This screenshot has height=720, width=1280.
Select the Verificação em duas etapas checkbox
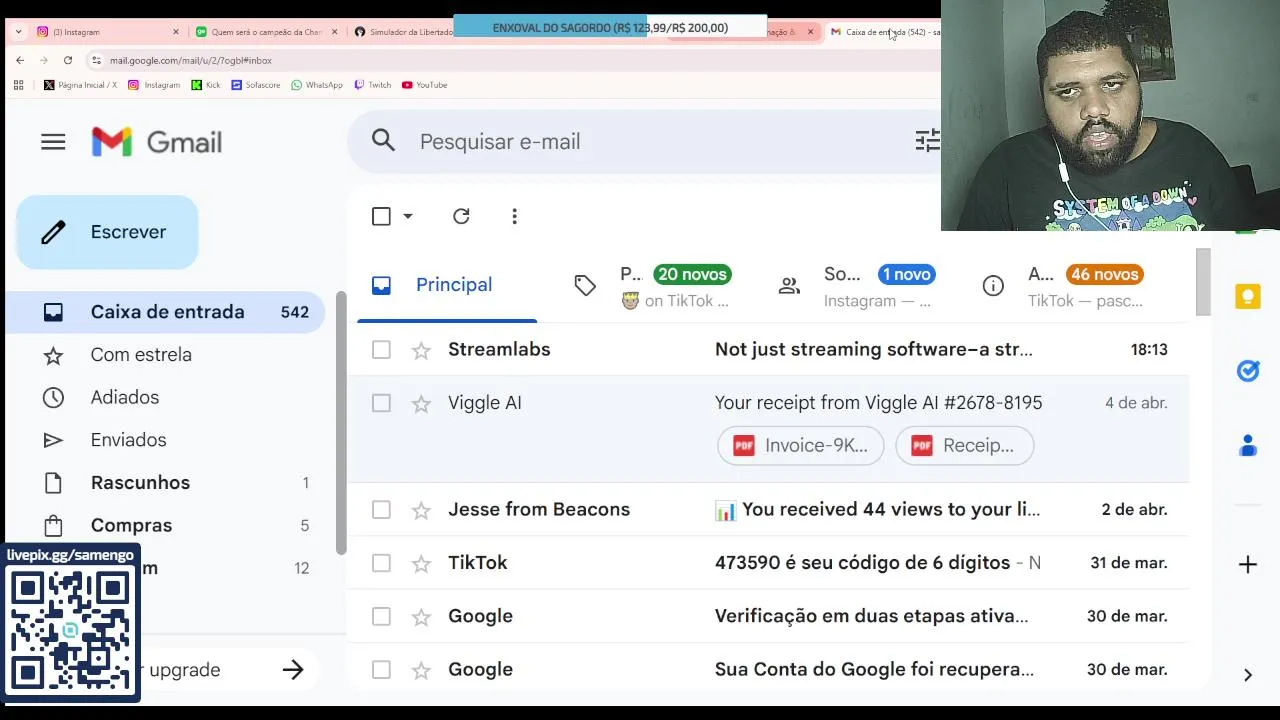[381, 616]
